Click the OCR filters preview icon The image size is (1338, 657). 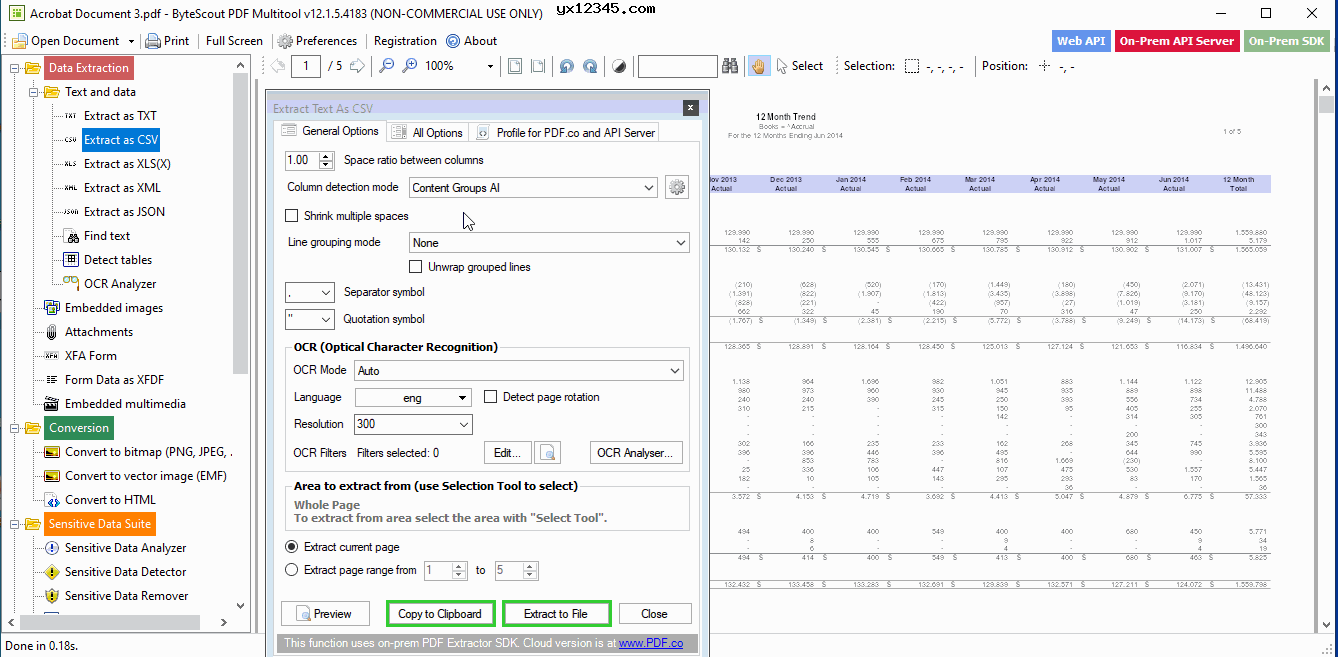(x=547, y=453)
